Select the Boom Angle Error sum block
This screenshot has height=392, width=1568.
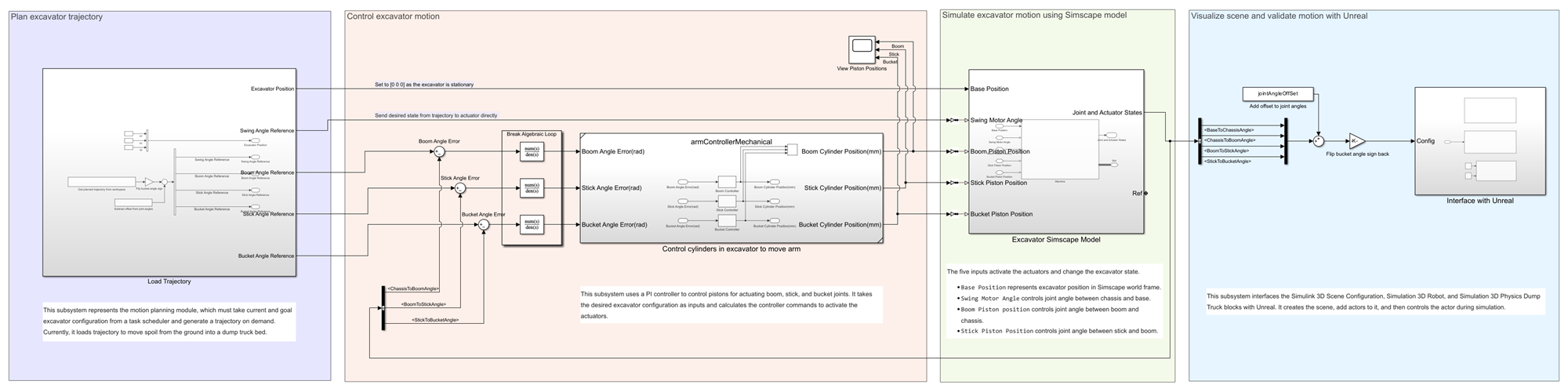pos(440,151)
